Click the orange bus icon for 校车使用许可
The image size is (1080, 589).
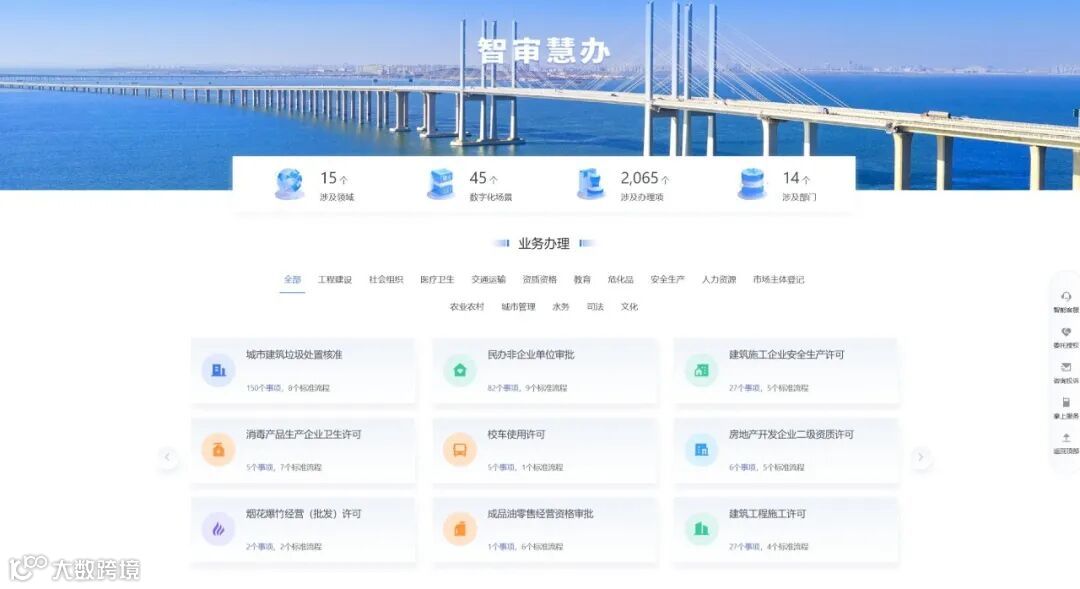pyautogui.click(x=459, y=450)
